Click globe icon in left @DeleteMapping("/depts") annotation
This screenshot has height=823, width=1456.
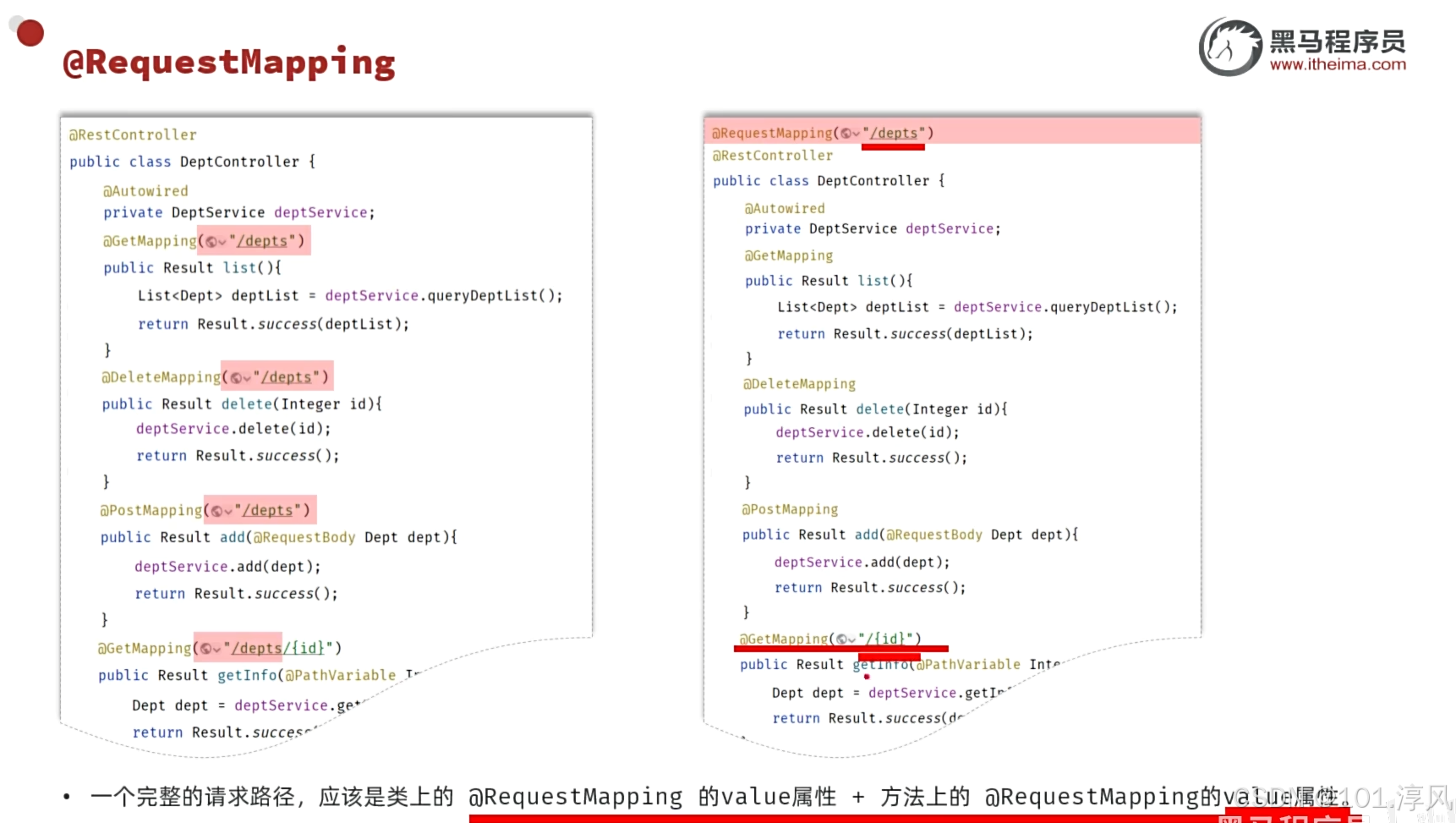(x=236, y=377)
